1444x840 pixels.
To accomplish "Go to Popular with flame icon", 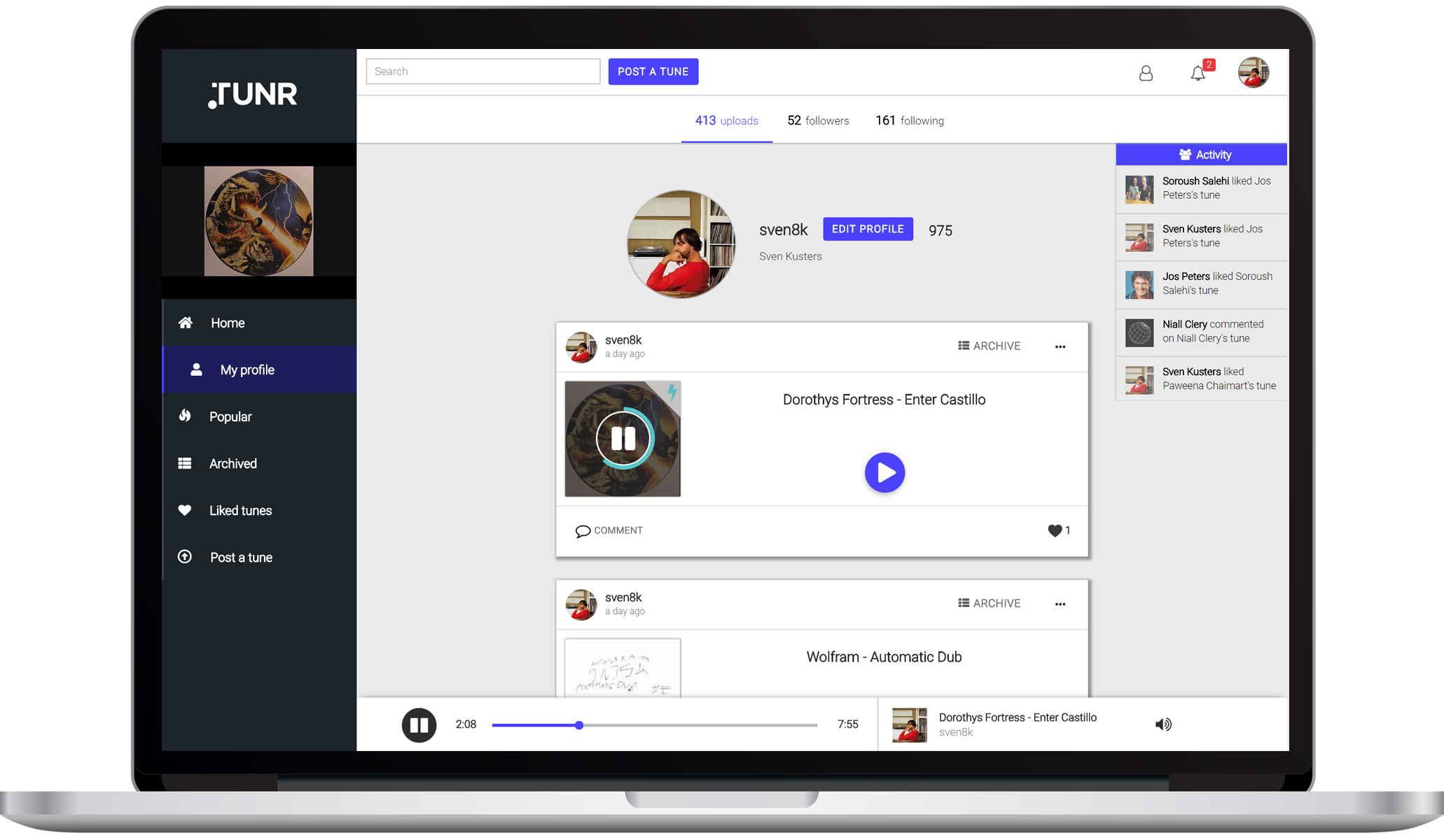I will pyautogui.click(x=230, y=416).
